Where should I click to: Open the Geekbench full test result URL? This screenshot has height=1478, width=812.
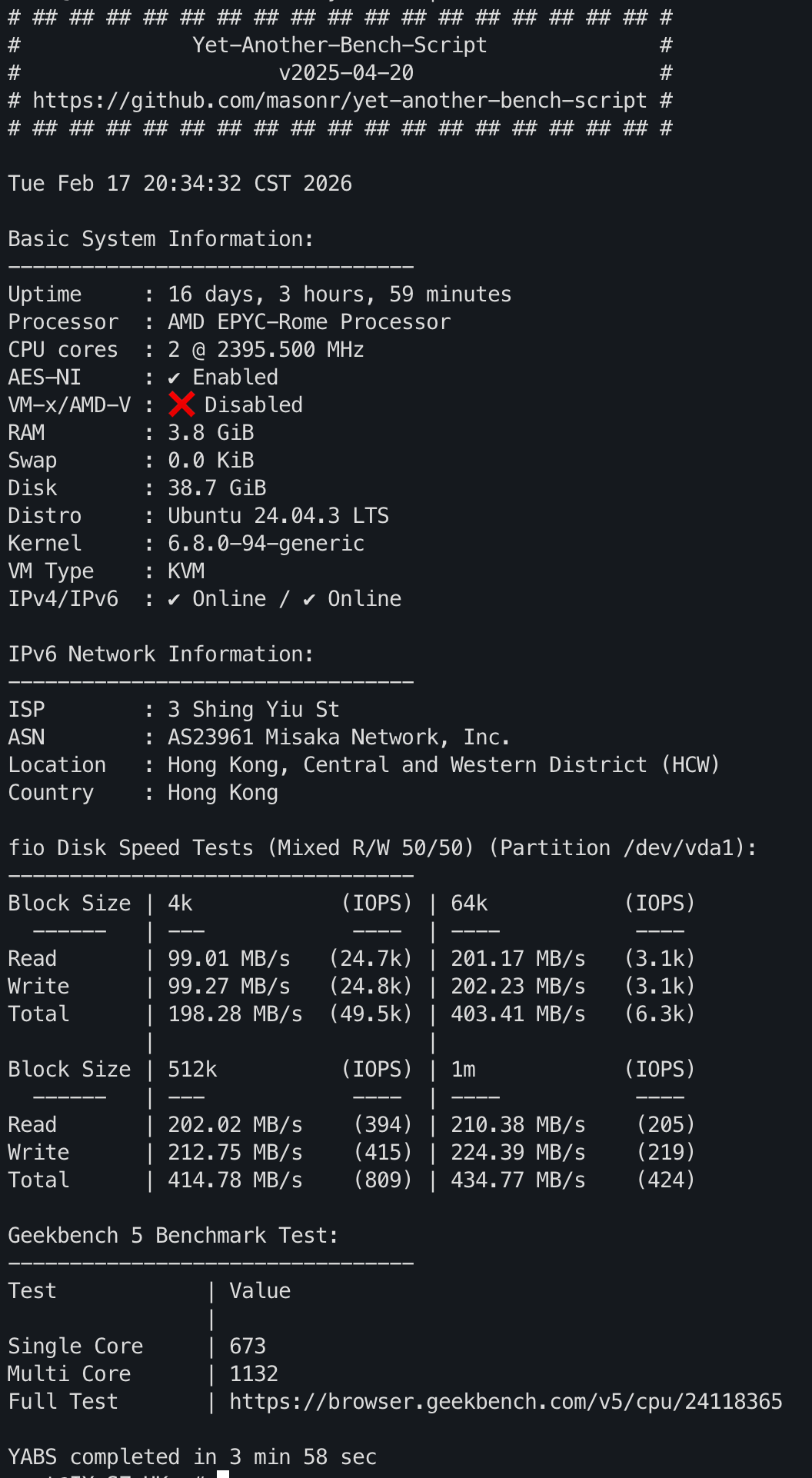[505, 1402]
